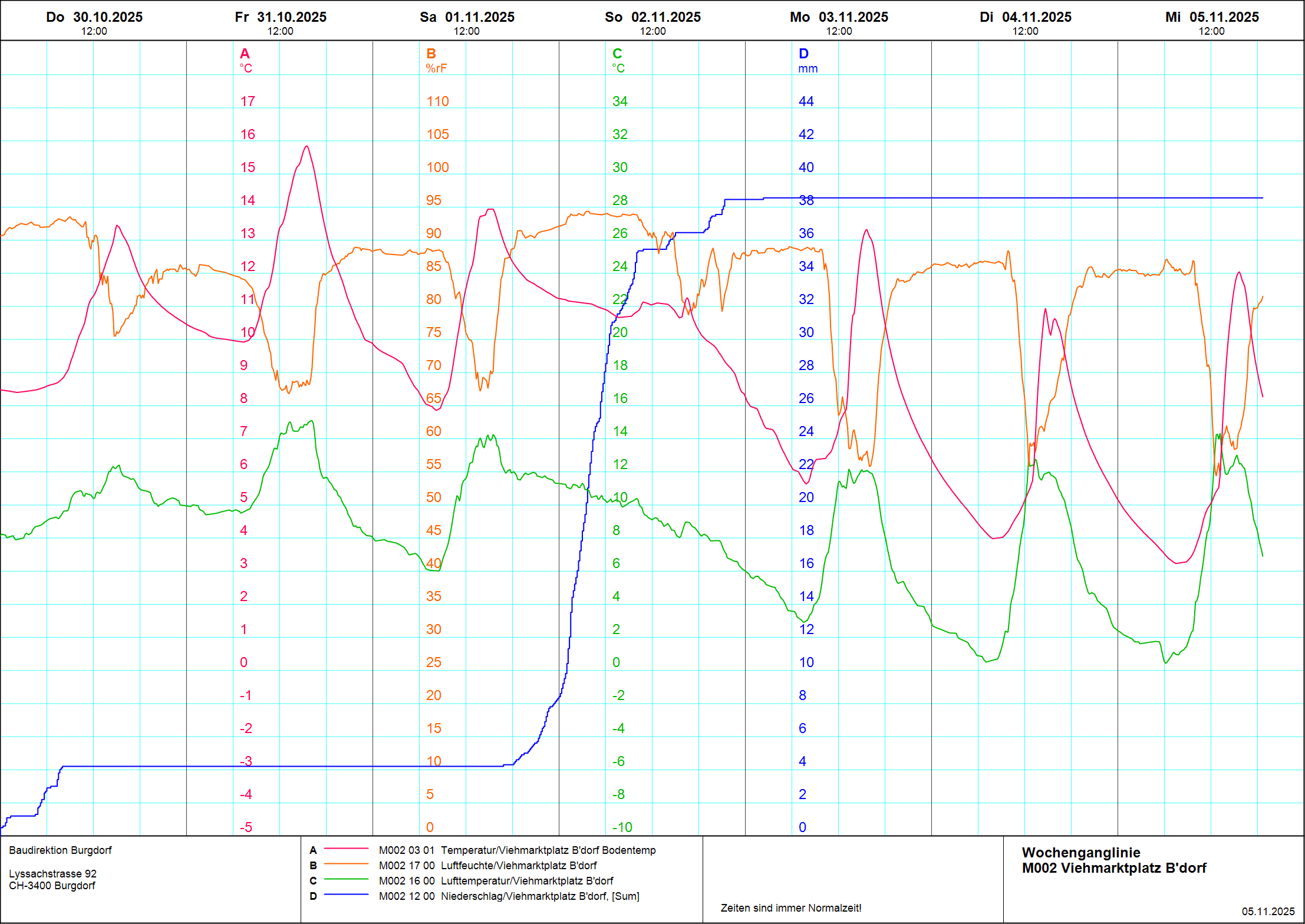The width and height of the screenshot is (1305, 924).
Task: Click the Wochenganglinie title text
Action: 1080,853
